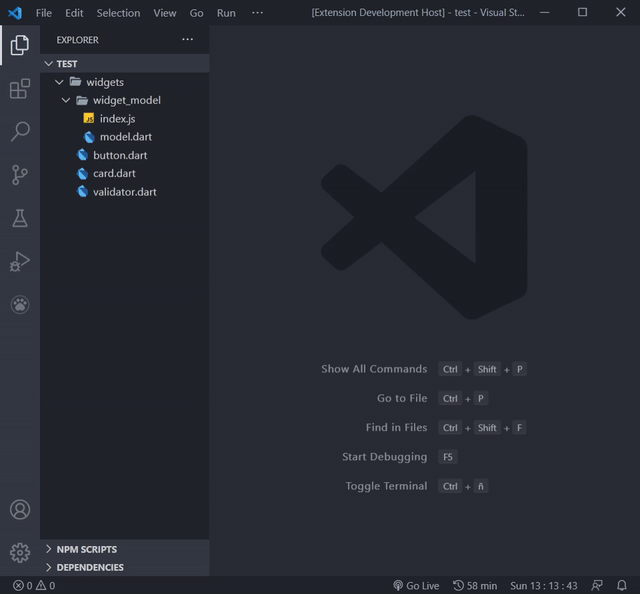Open the Manage settings gear

coord(20,553)
